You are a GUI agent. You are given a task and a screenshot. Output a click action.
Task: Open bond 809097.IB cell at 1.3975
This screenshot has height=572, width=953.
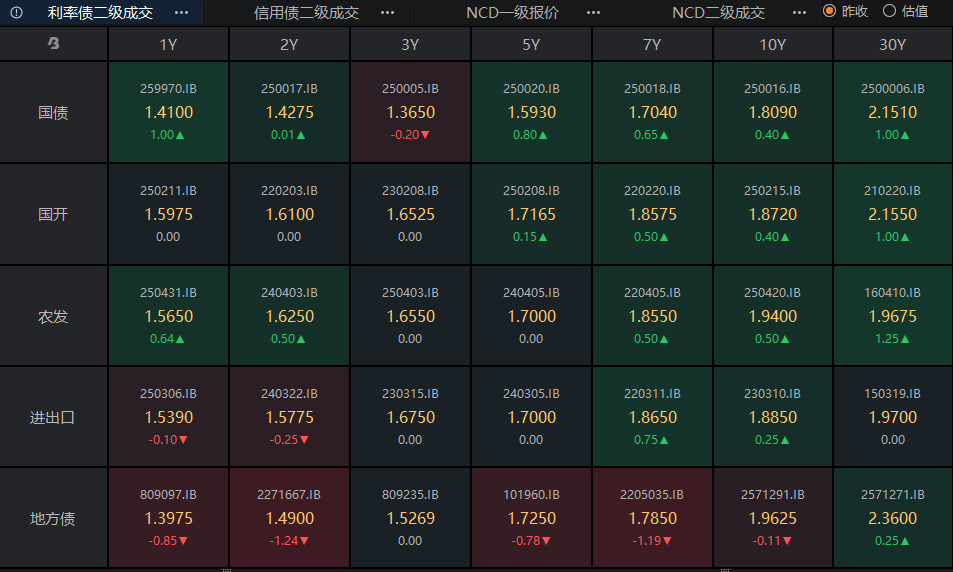point(168,519)
